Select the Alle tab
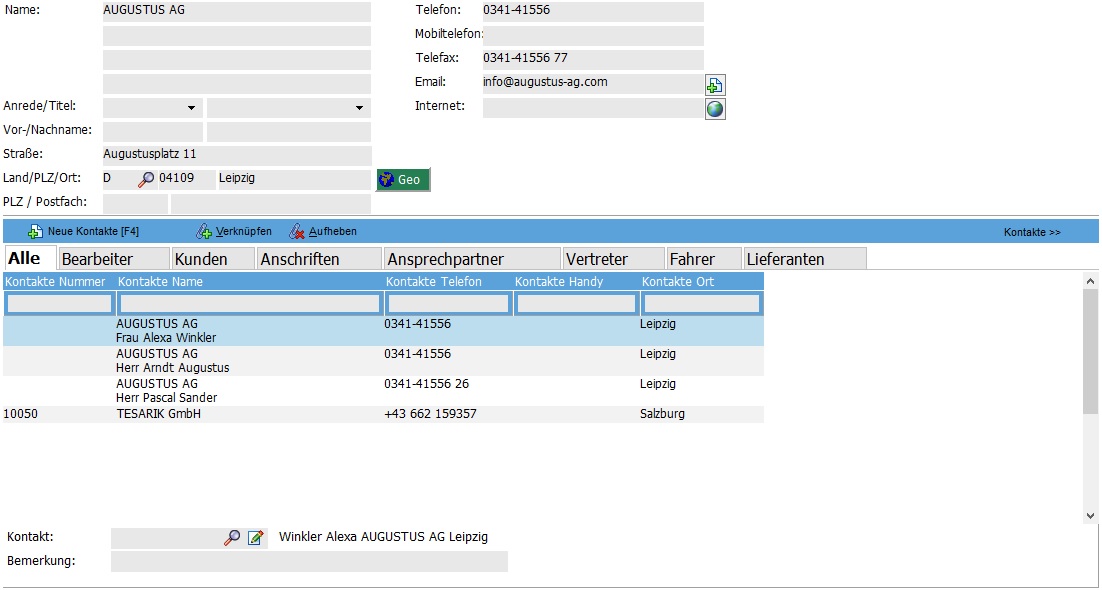The height and width of the screenshot is (590, 1102). coord(30,258)
